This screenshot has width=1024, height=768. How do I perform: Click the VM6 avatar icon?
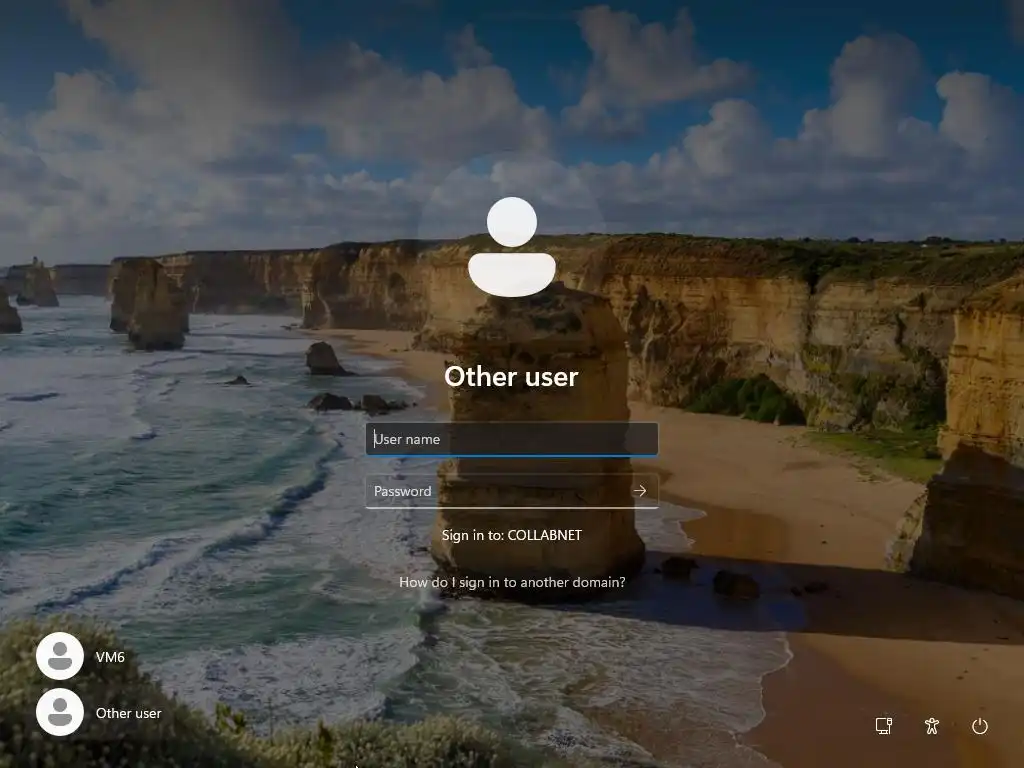(60, 656)
